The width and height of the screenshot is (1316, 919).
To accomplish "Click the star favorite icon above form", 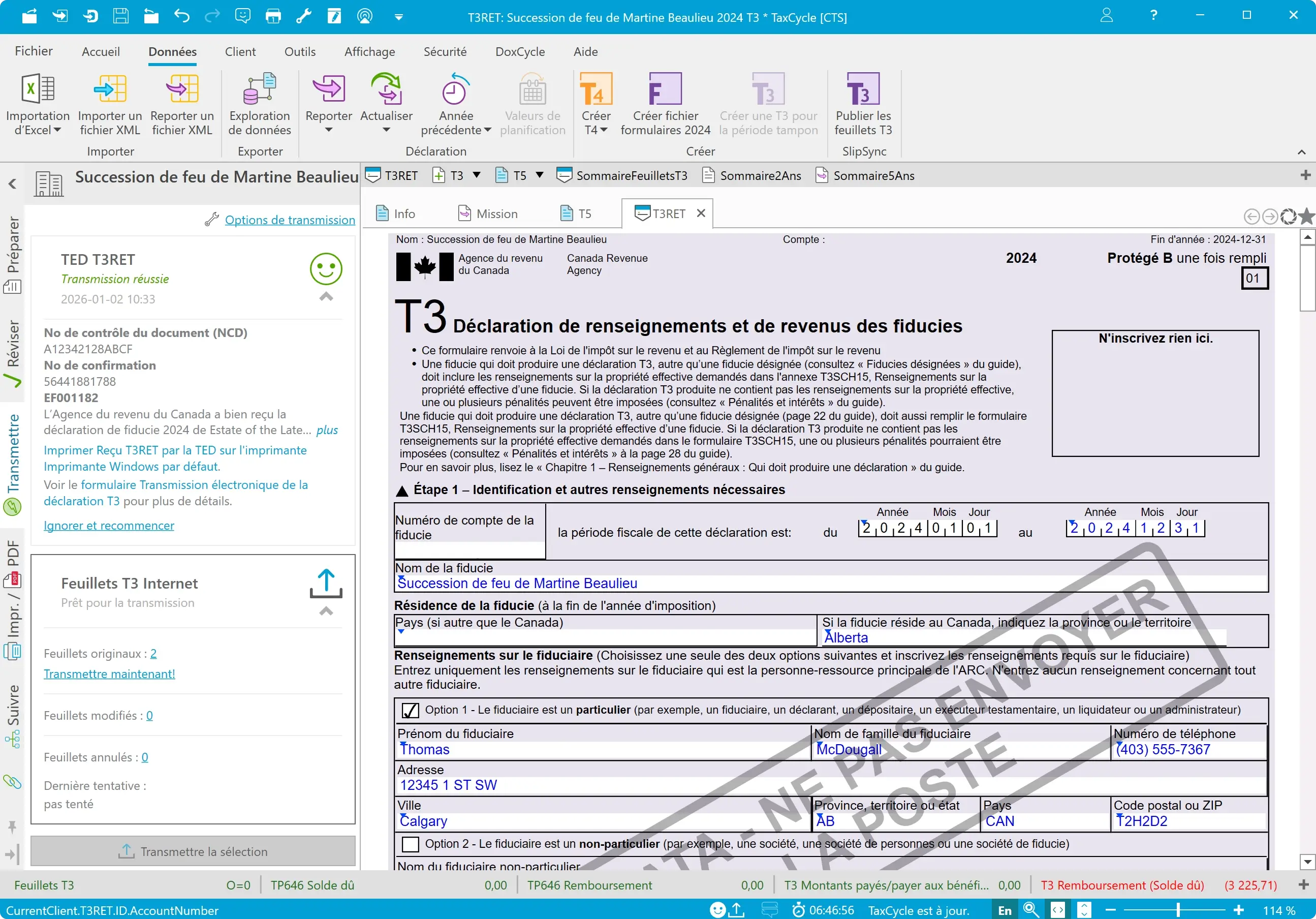I will click(x=1306, y=216).
